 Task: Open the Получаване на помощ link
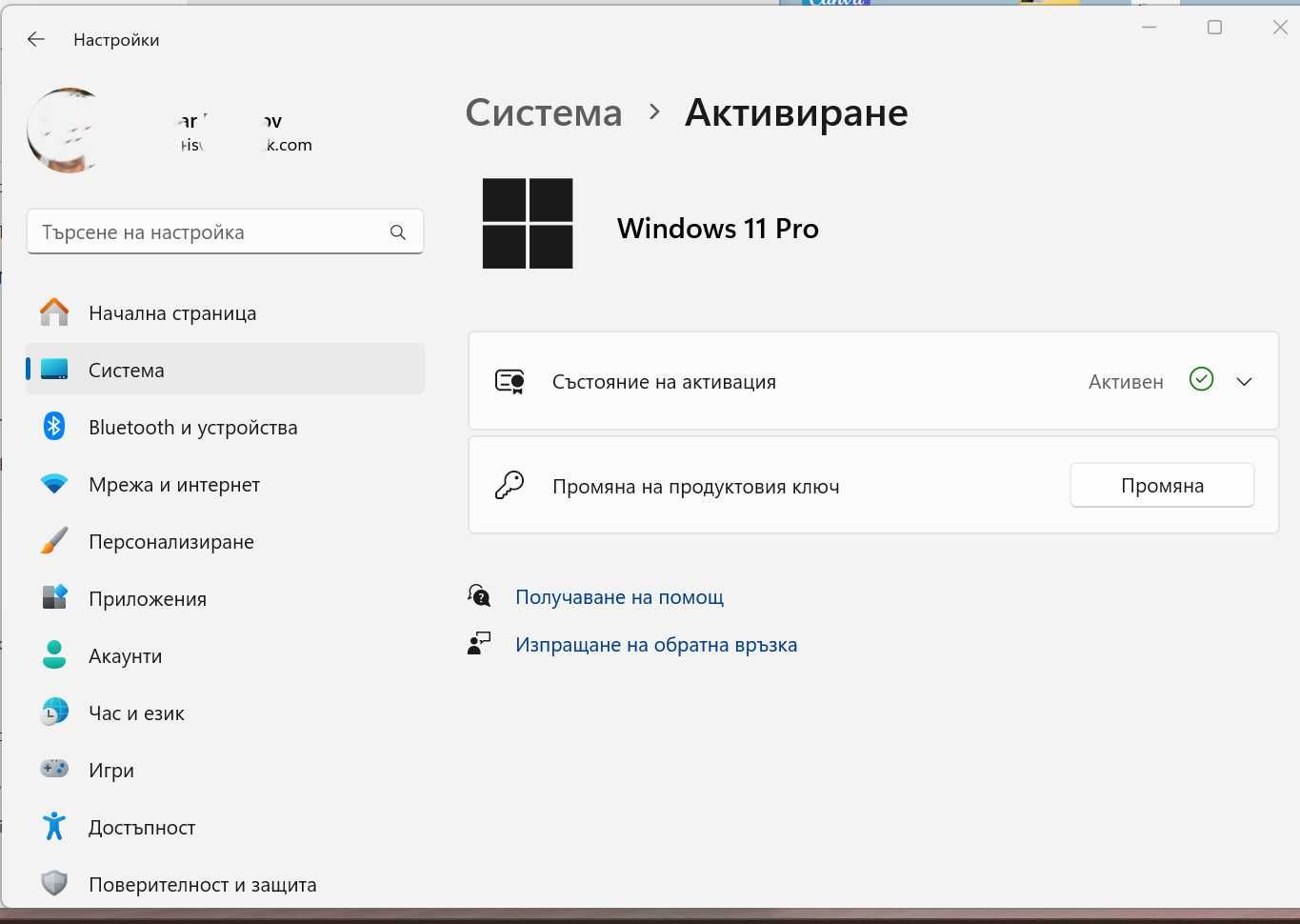619,597
